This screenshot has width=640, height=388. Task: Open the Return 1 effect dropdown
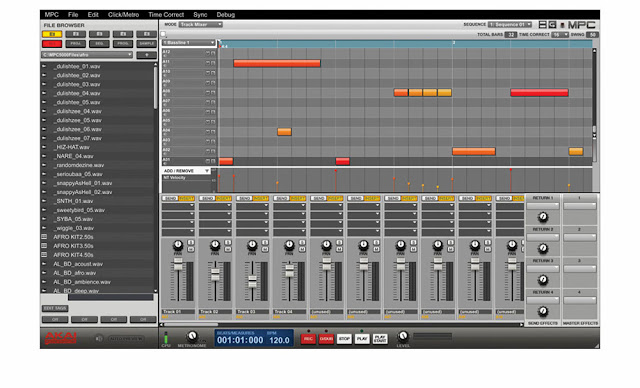click(543, 206)
